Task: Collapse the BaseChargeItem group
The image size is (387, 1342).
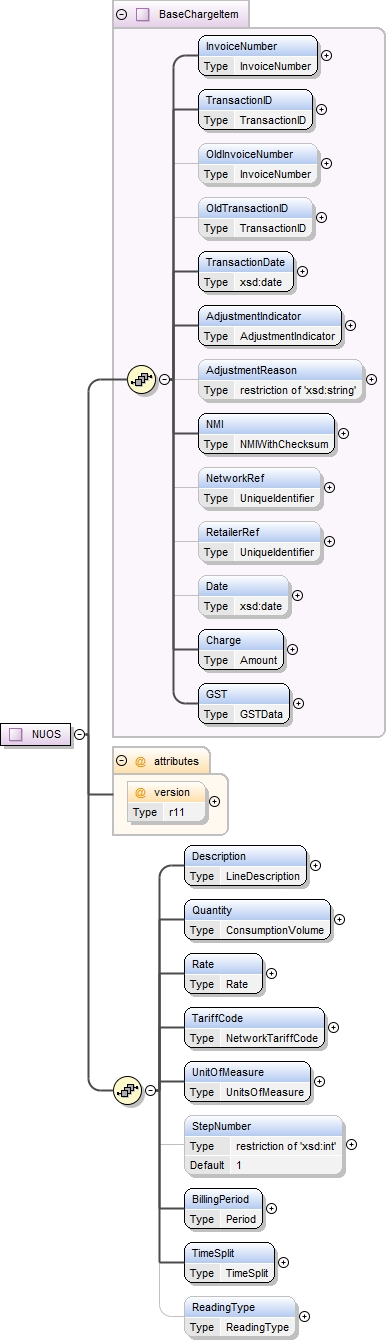Action: [122, 15]
